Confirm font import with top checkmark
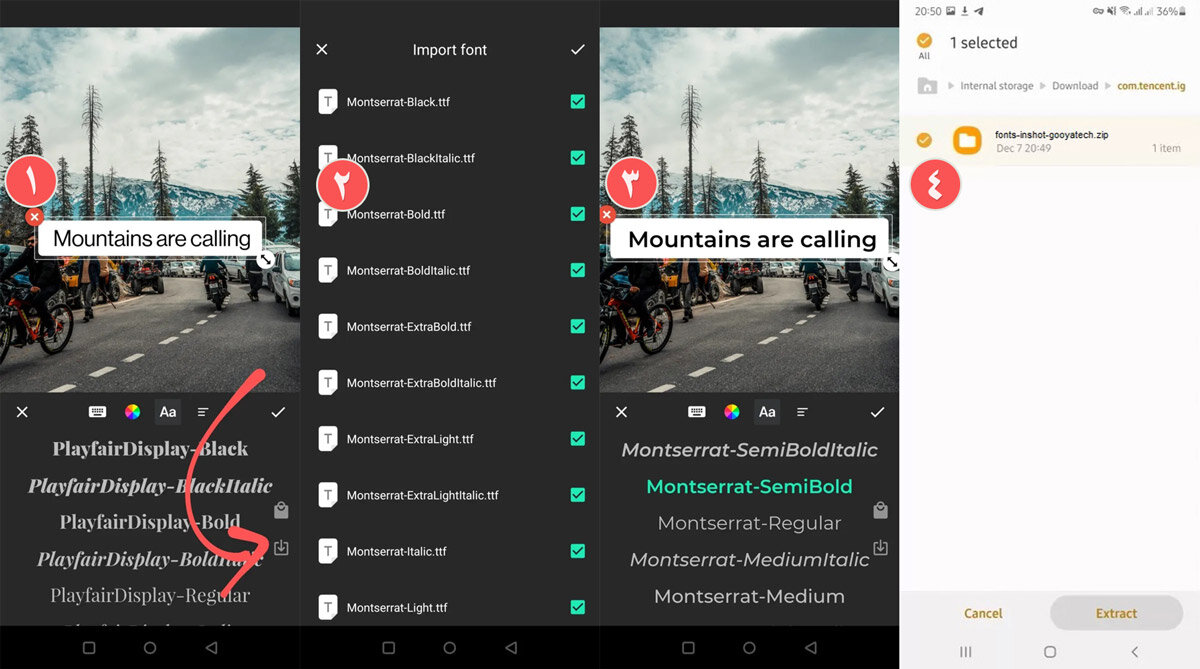The width and height of the screenshot is (1200, 669). tap(577, 49)
